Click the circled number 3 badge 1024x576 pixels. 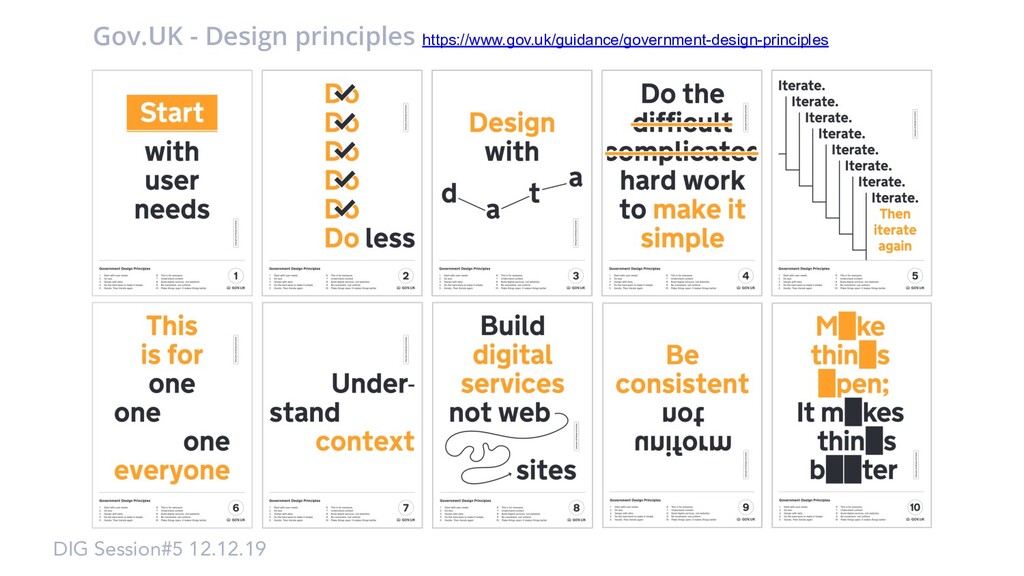pyautogui.click(x=575, y=276)
